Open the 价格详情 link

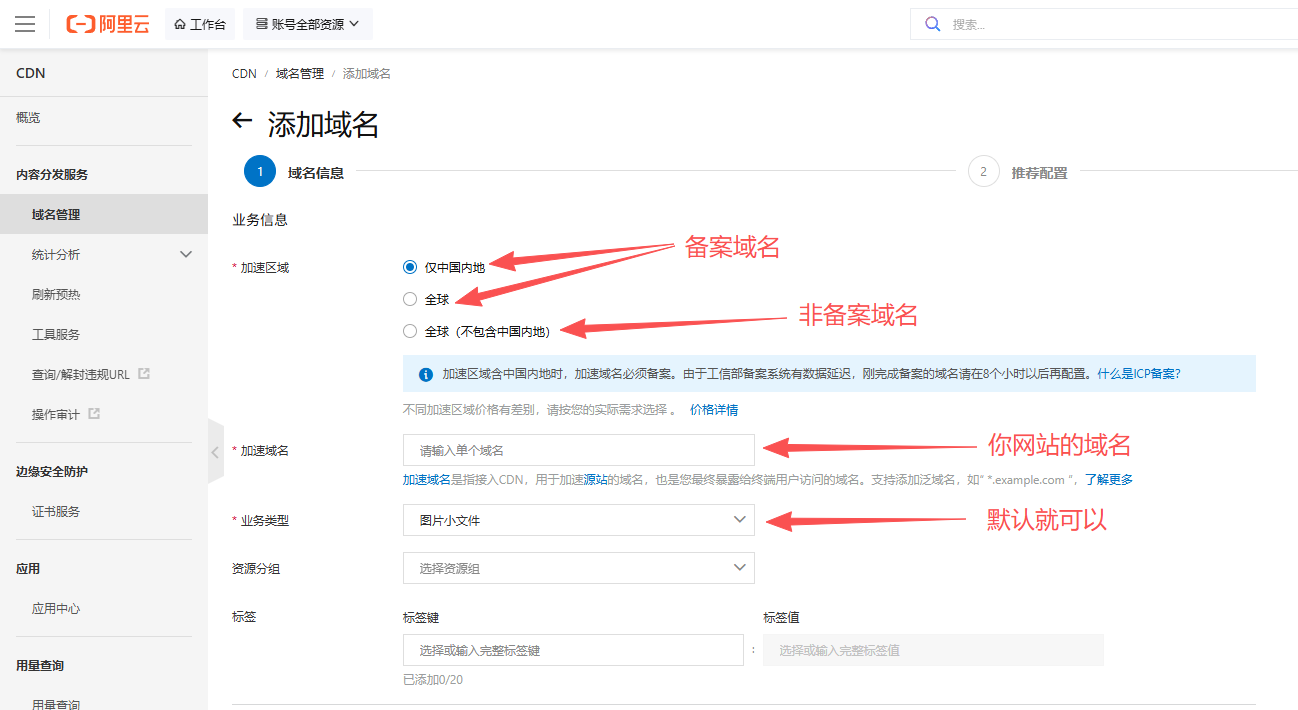pos(714,410)
